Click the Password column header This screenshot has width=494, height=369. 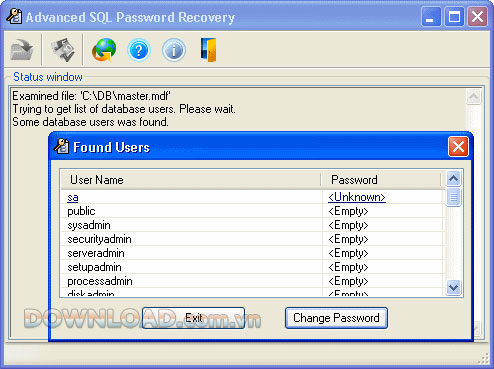(381, 180)
